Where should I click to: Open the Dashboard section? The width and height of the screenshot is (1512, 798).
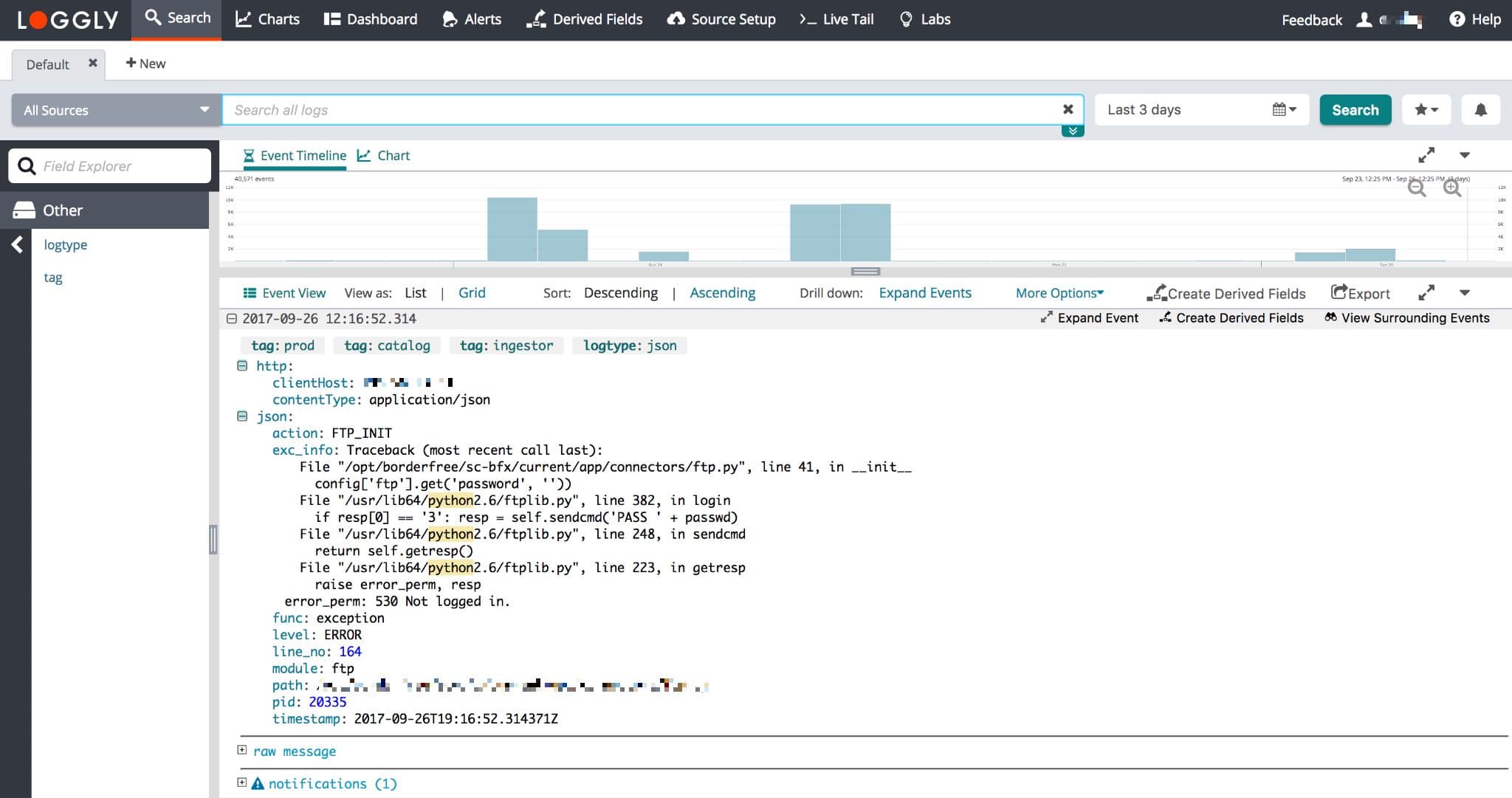tap(370, 19)
